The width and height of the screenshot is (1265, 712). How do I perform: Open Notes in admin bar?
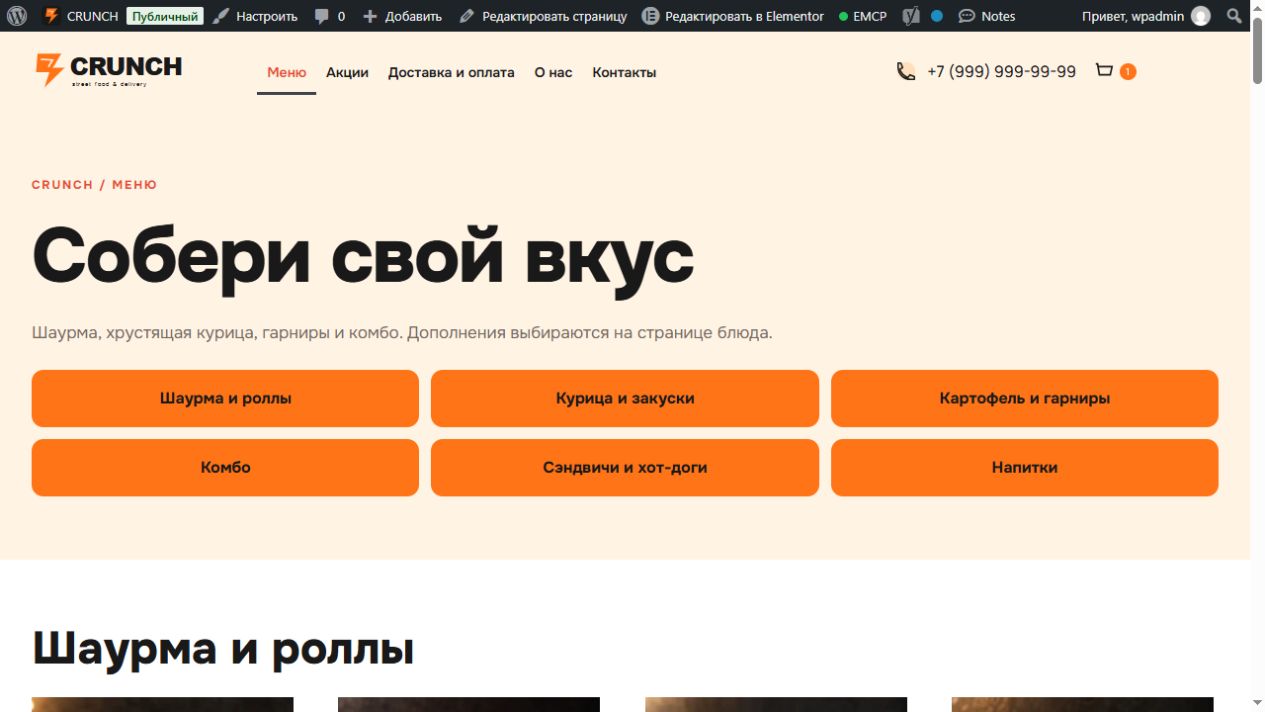point(998,16)
